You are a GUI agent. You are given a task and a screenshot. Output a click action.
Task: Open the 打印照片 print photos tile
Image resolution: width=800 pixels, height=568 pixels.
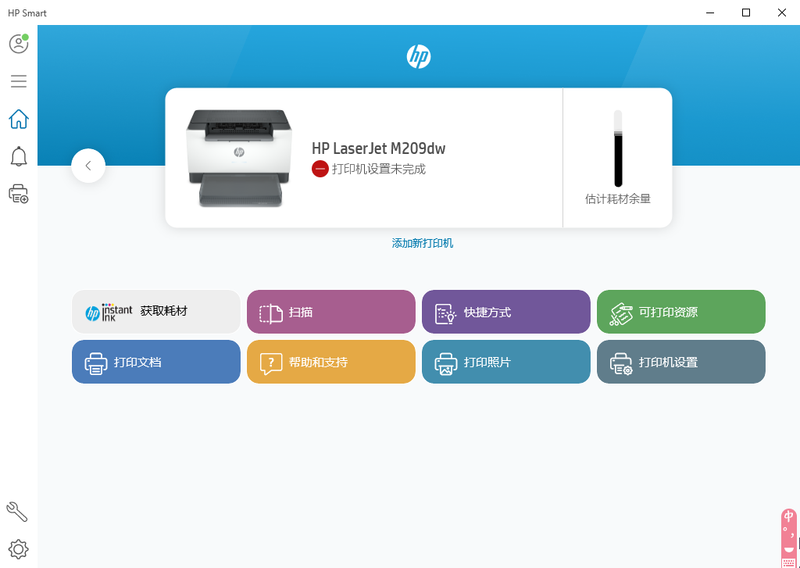[506, 362]
